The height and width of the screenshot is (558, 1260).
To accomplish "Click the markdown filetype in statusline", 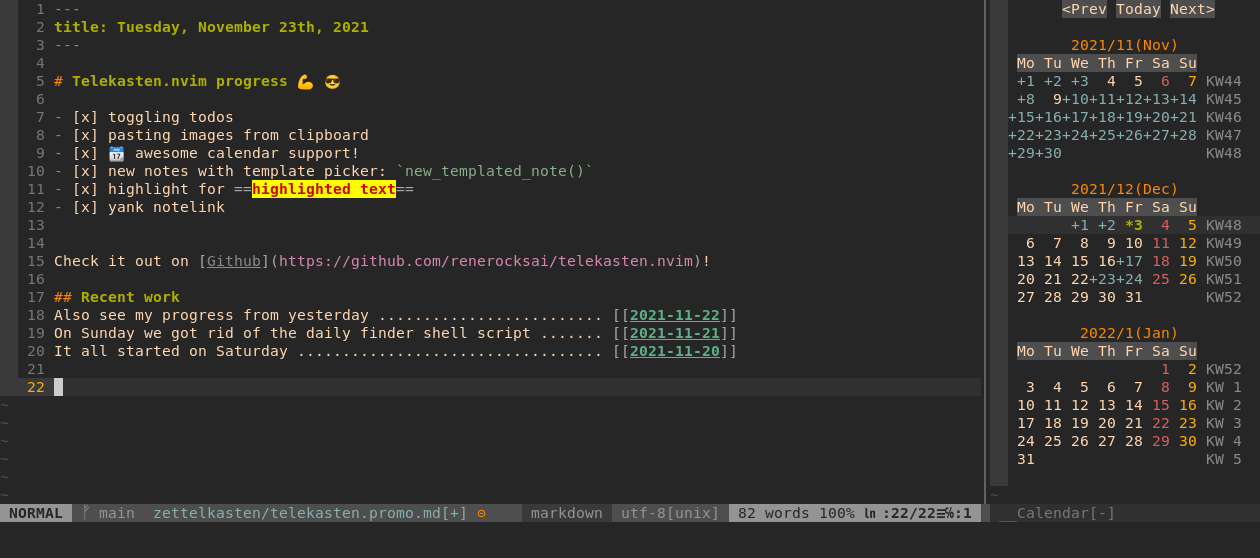I will [566, 513].
